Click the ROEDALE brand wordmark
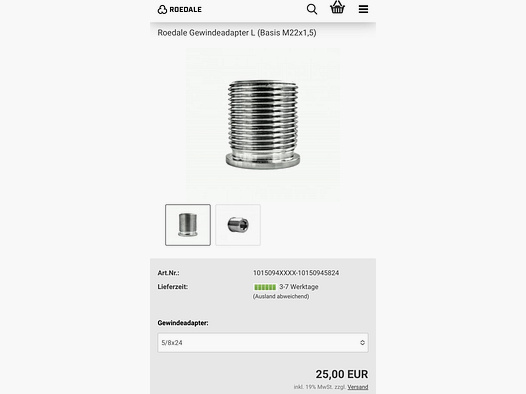This screenshot has height=394, width=526. (x=186, y=9)
